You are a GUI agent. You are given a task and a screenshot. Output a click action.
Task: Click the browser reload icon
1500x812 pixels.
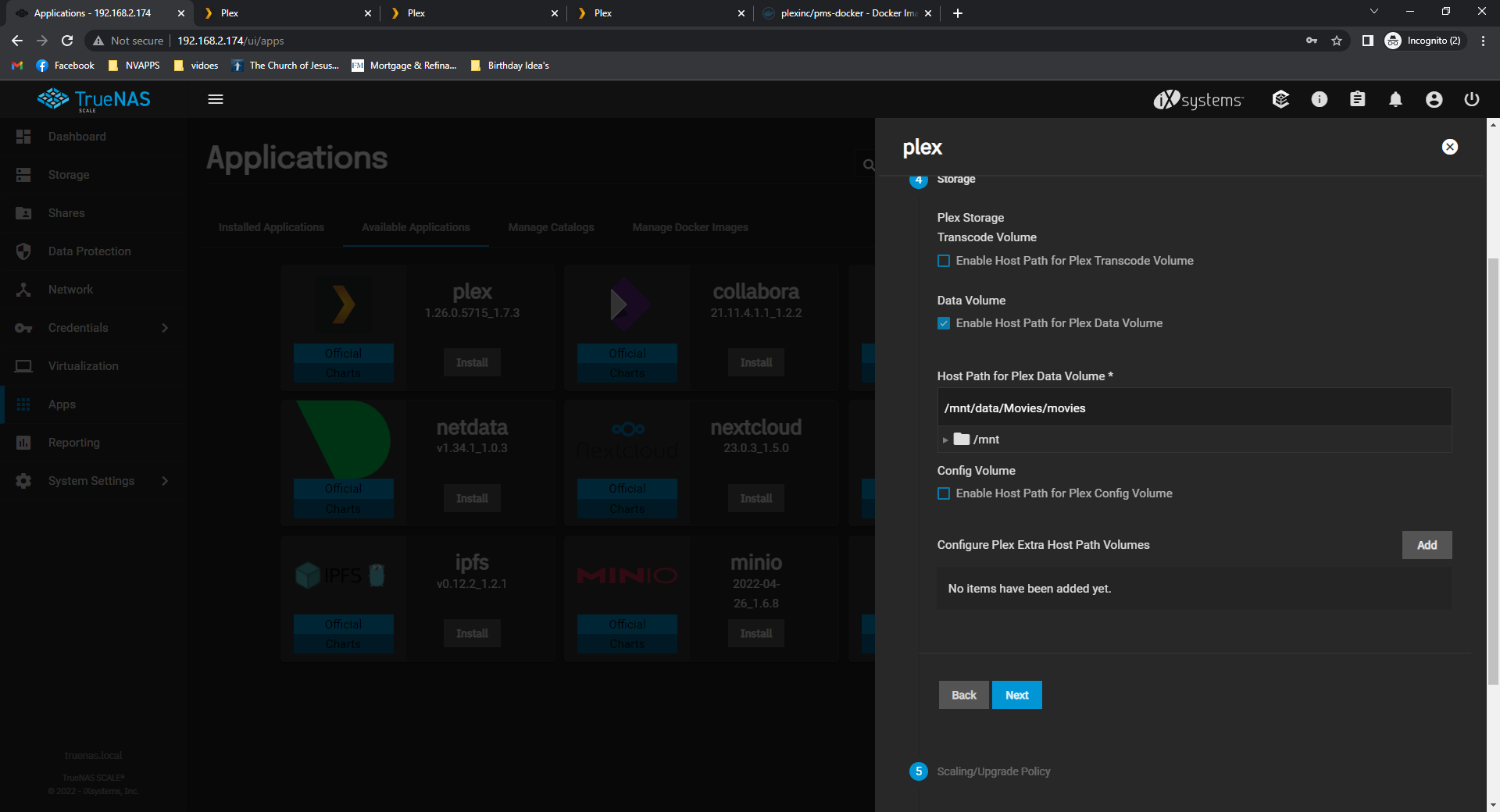[x=67, y=41]
